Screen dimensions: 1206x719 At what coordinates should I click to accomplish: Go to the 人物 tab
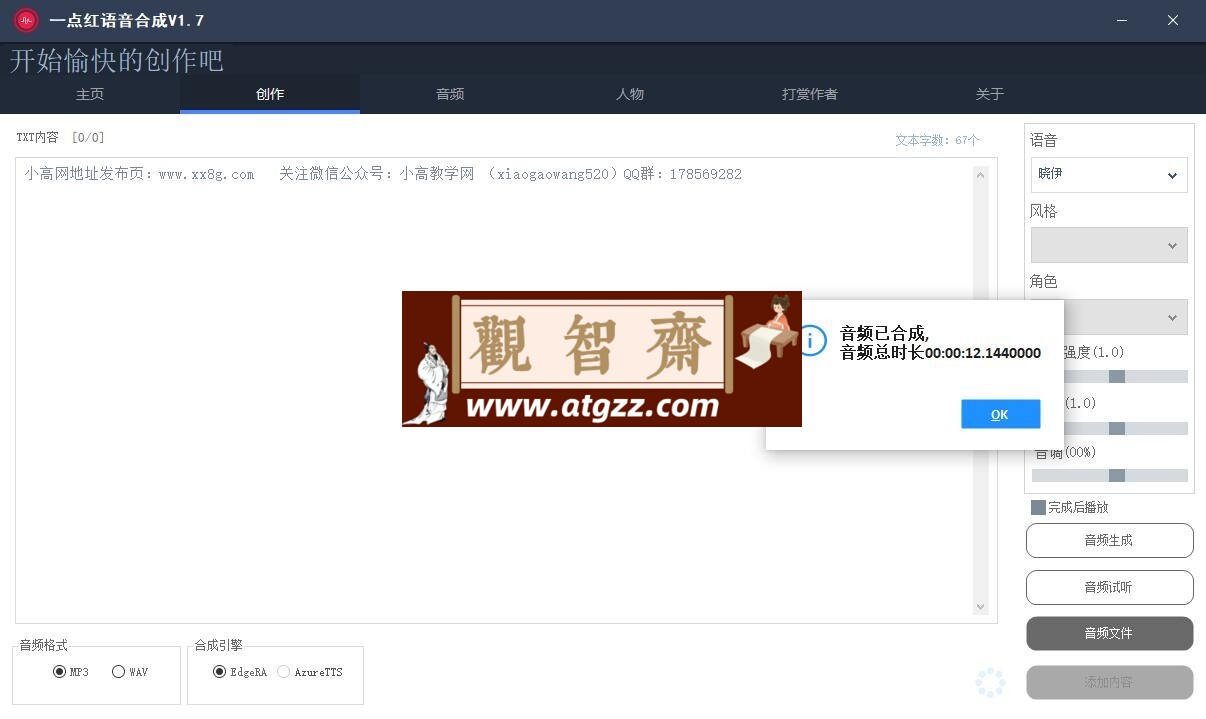click(x=630, y=94)
